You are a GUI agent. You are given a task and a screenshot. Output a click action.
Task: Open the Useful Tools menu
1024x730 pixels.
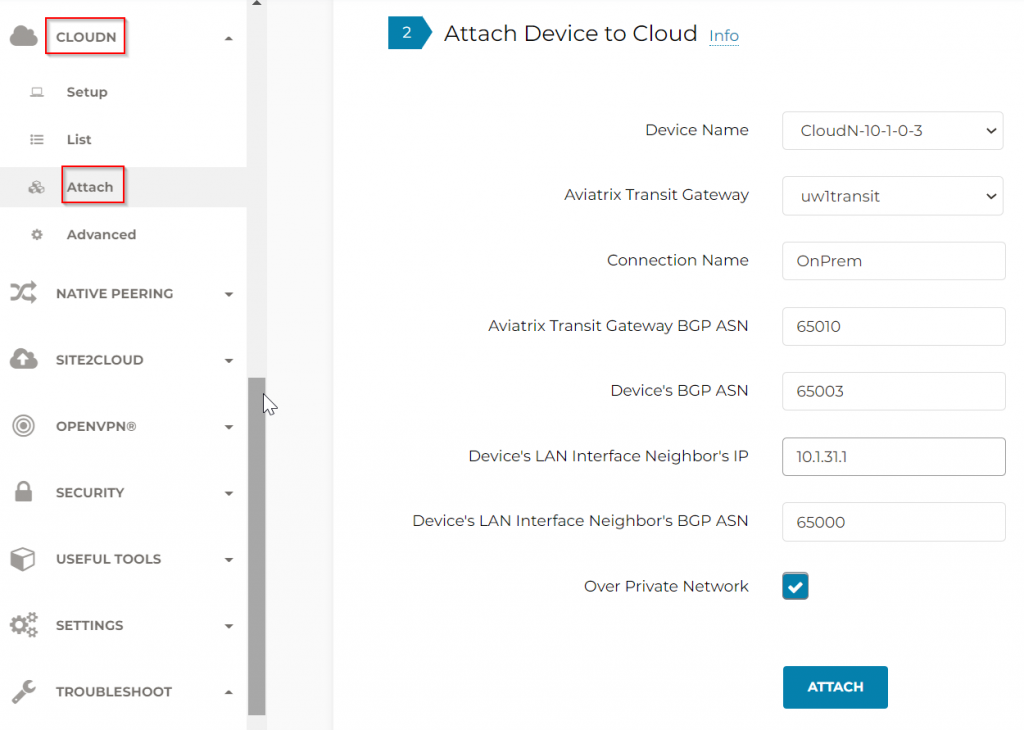coord(108,559)
